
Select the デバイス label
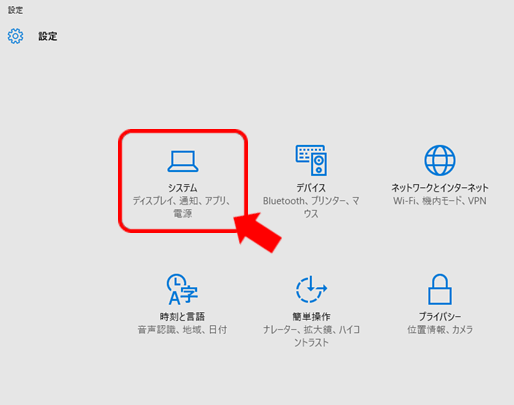[x=311, y=188]
